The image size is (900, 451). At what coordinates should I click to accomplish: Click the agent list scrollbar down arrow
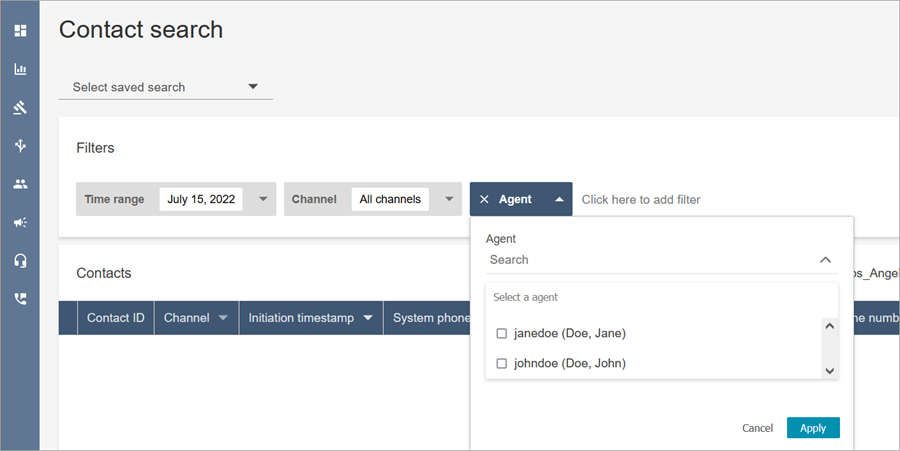pyautogui.click(x=829, y=370)
